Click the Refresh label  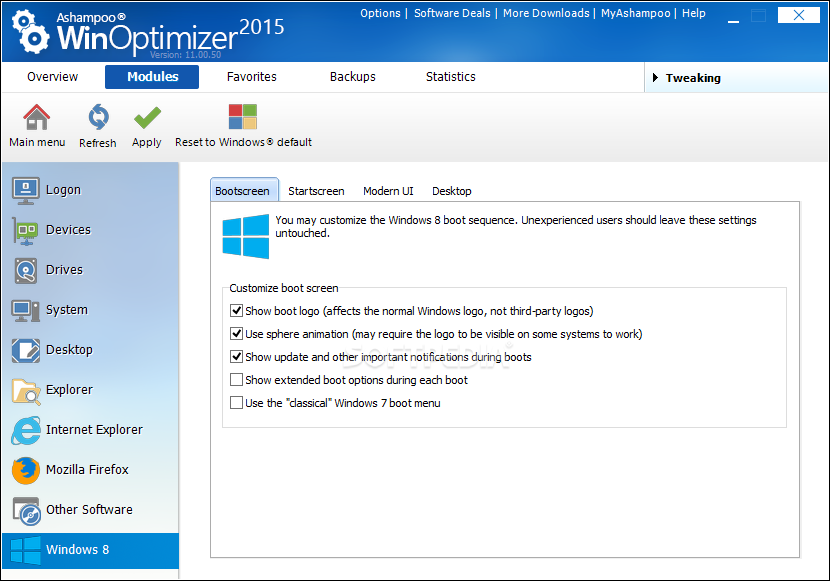click(x=97, y=143)
